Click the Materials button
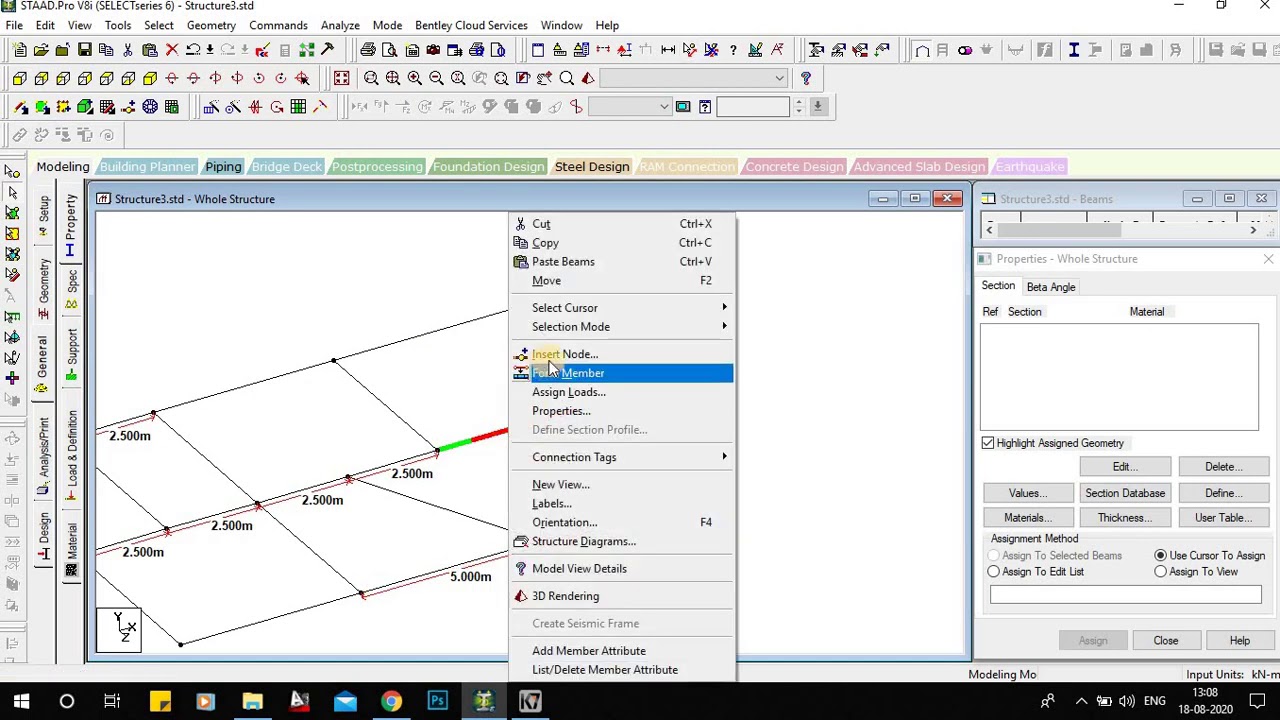The width and height of the screenshot is (1280, 720). tap(1028, 518)
